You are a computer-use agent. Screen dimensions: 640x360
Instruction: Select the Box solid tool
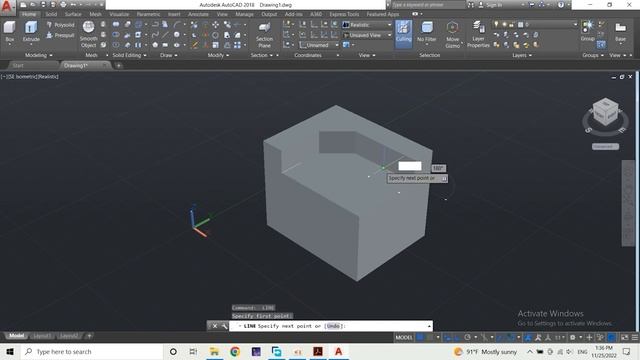(9, 32)
